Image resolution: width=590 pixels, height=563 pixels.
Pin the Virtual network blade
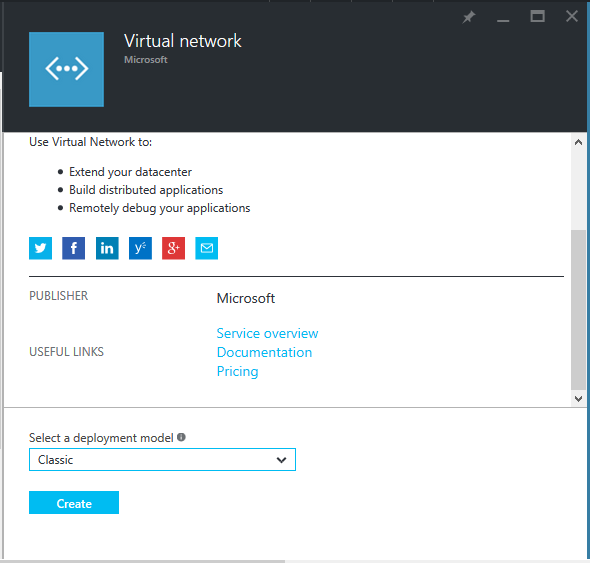point(469,17)
